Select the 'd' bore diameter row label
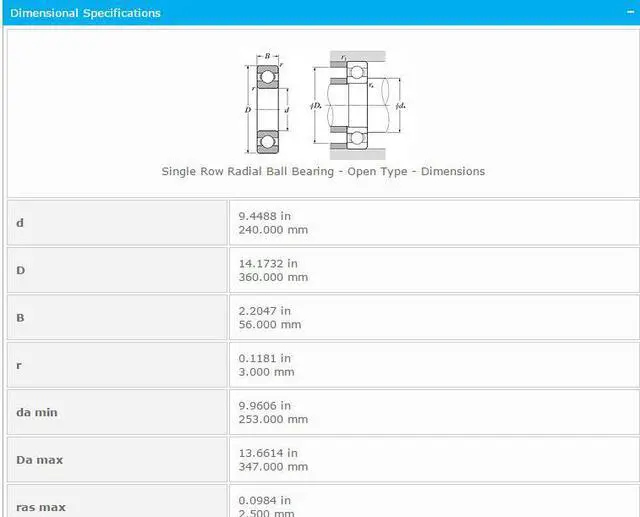The image size is (640, 517). pyautogui.click(x=20, y=222)
